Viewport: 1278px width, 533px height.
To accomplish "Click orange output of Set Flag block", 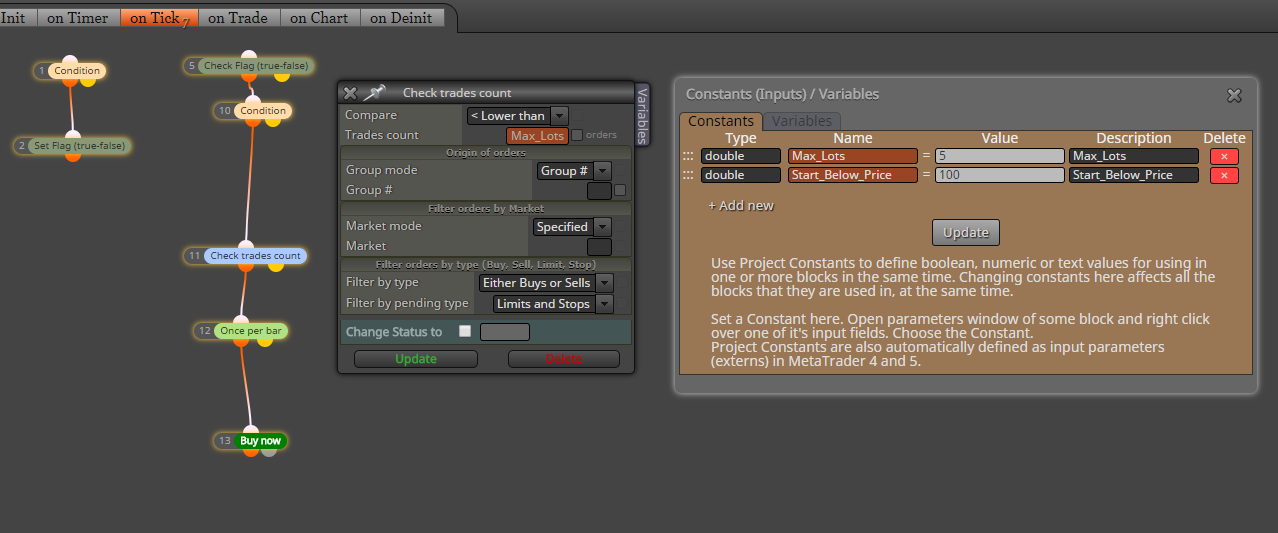I will (x=72, y=156).
